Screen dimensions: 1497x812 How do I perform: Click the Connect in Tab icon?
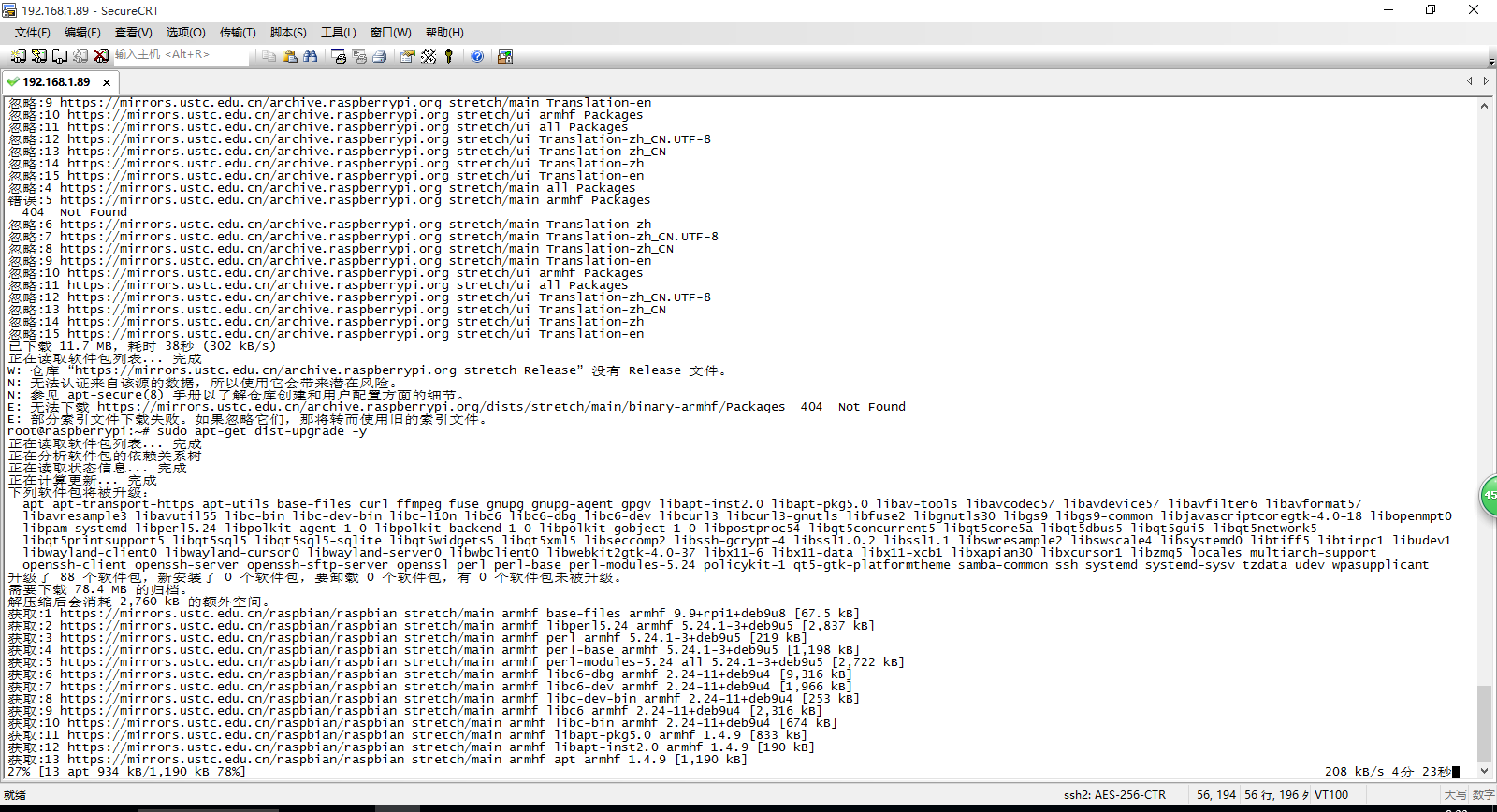pos(59,56)
